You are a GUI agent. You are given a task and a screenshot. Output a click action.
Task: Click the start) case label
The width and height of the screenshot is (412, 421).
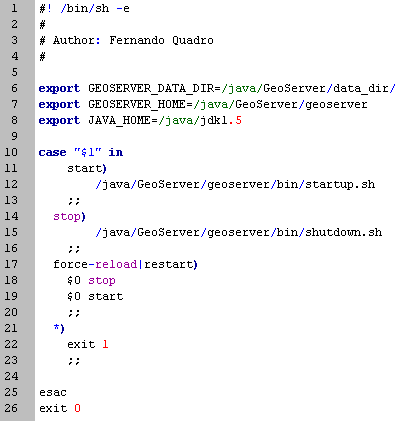(87, 168)
